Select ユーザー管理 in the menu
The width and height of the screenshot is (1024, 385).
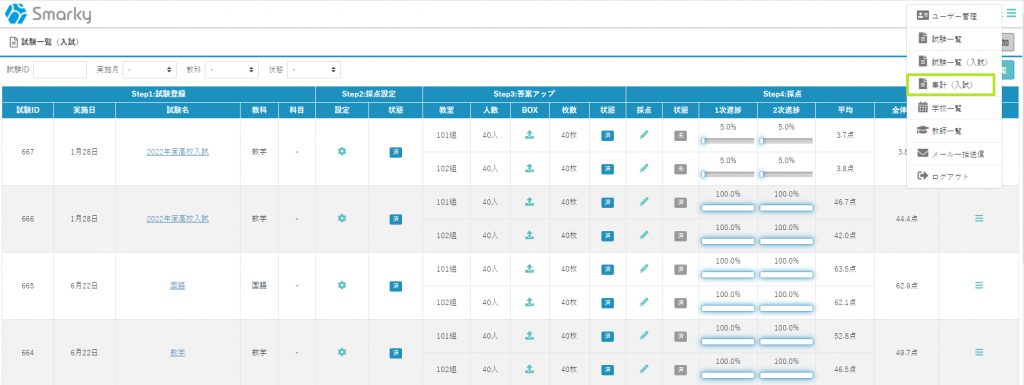coord(953,16)
